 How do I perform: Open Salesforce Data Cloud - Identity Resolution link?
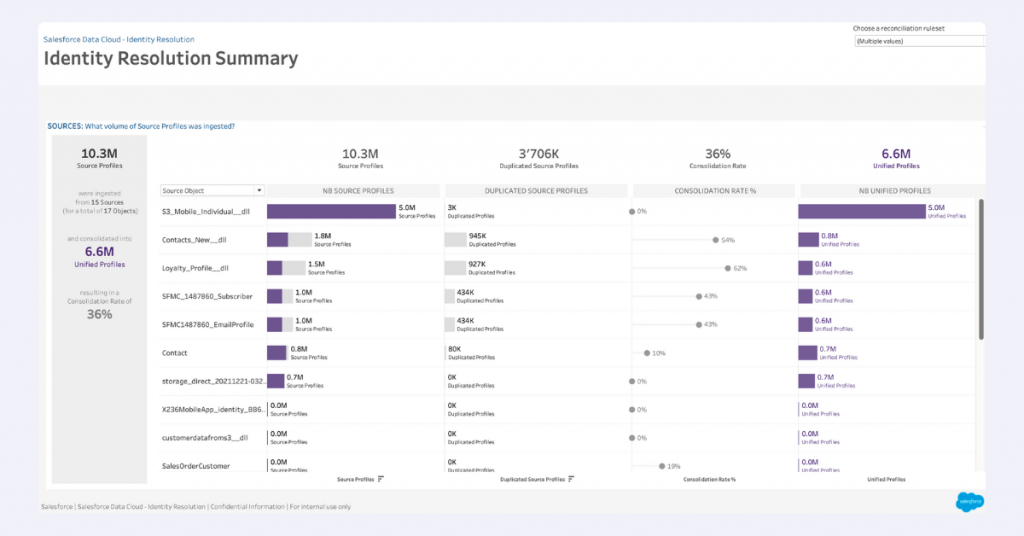pyautogui.click(x=119, y=39)
